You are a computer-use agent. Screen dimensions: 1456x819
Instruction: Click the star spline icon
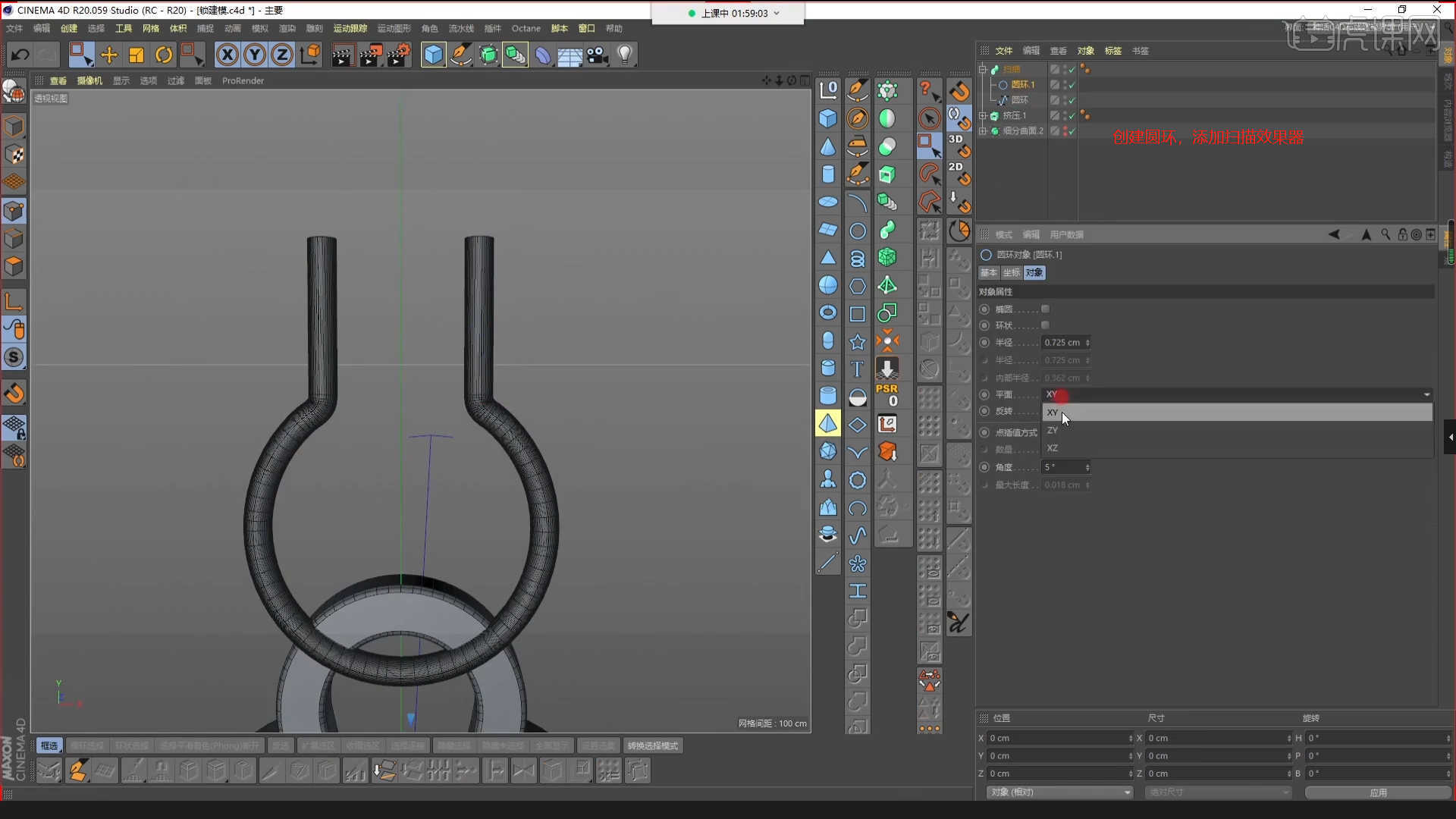pyautogui.click(x=858, y=341)
